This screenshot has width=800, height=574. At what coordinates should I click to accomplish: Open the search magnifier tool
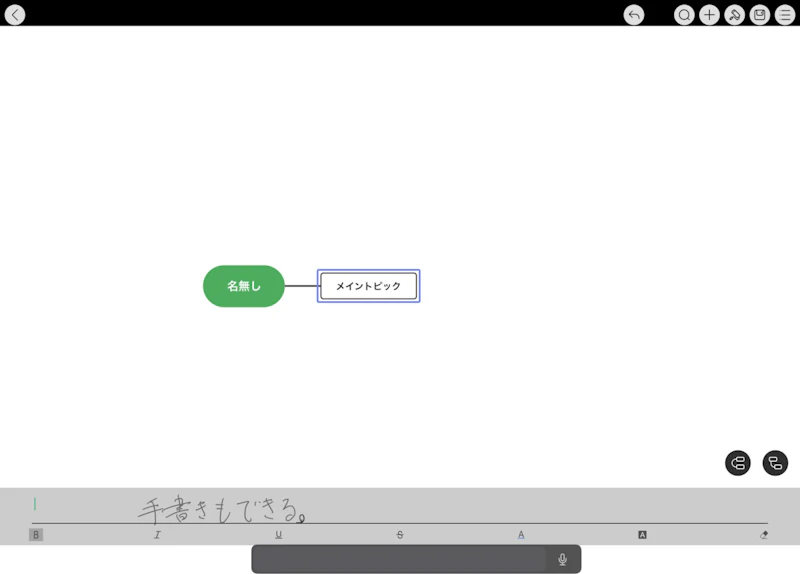[x=684, y=15]
